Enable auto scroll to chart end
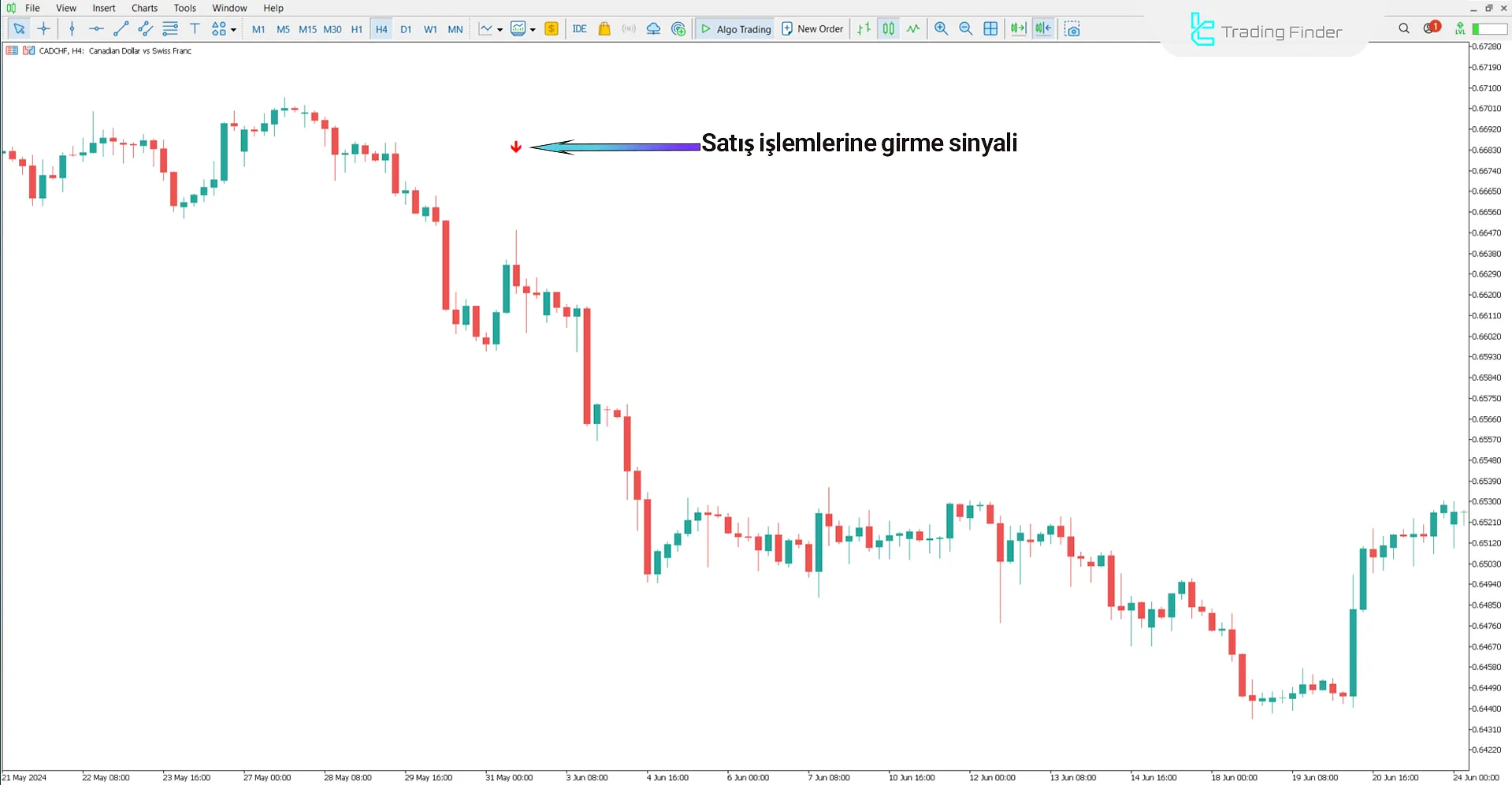The width and height of the screenshot is (1512, 785). pos(1018,28)
